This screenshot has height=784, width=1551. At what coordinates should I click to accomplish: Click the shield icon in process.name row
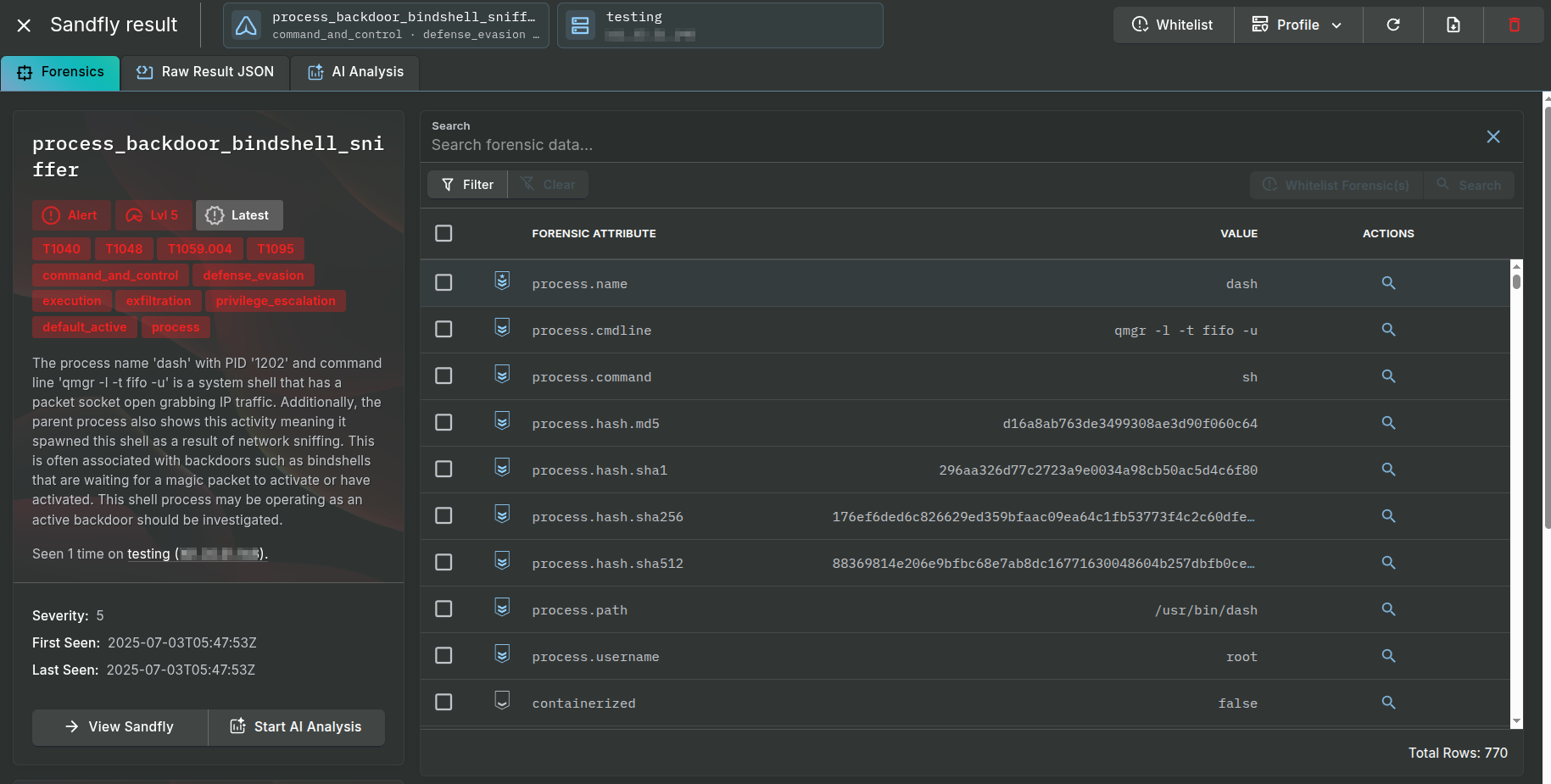point(502,281)
